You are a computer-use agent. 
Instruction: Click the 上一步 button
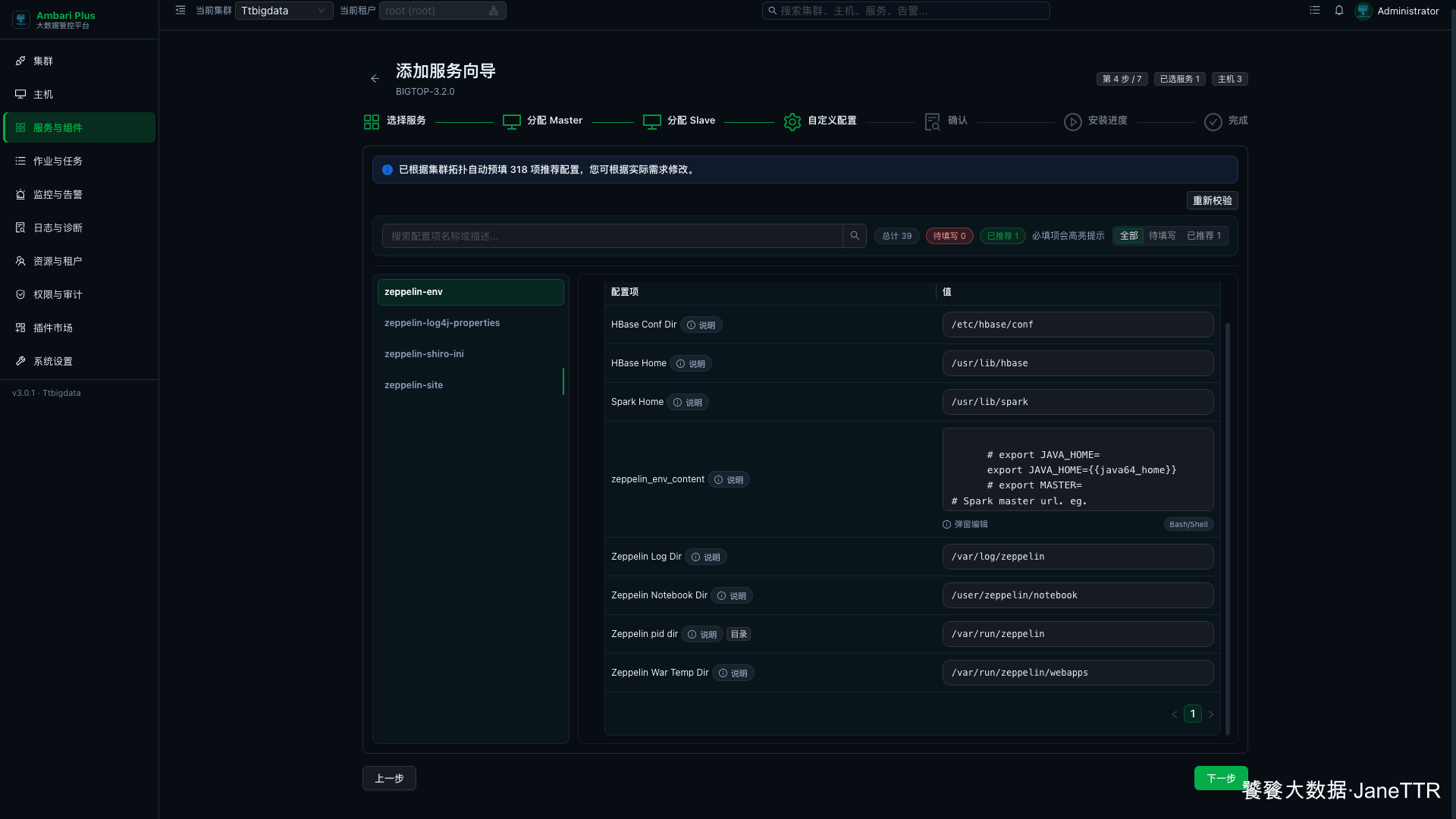coord(389,779)
